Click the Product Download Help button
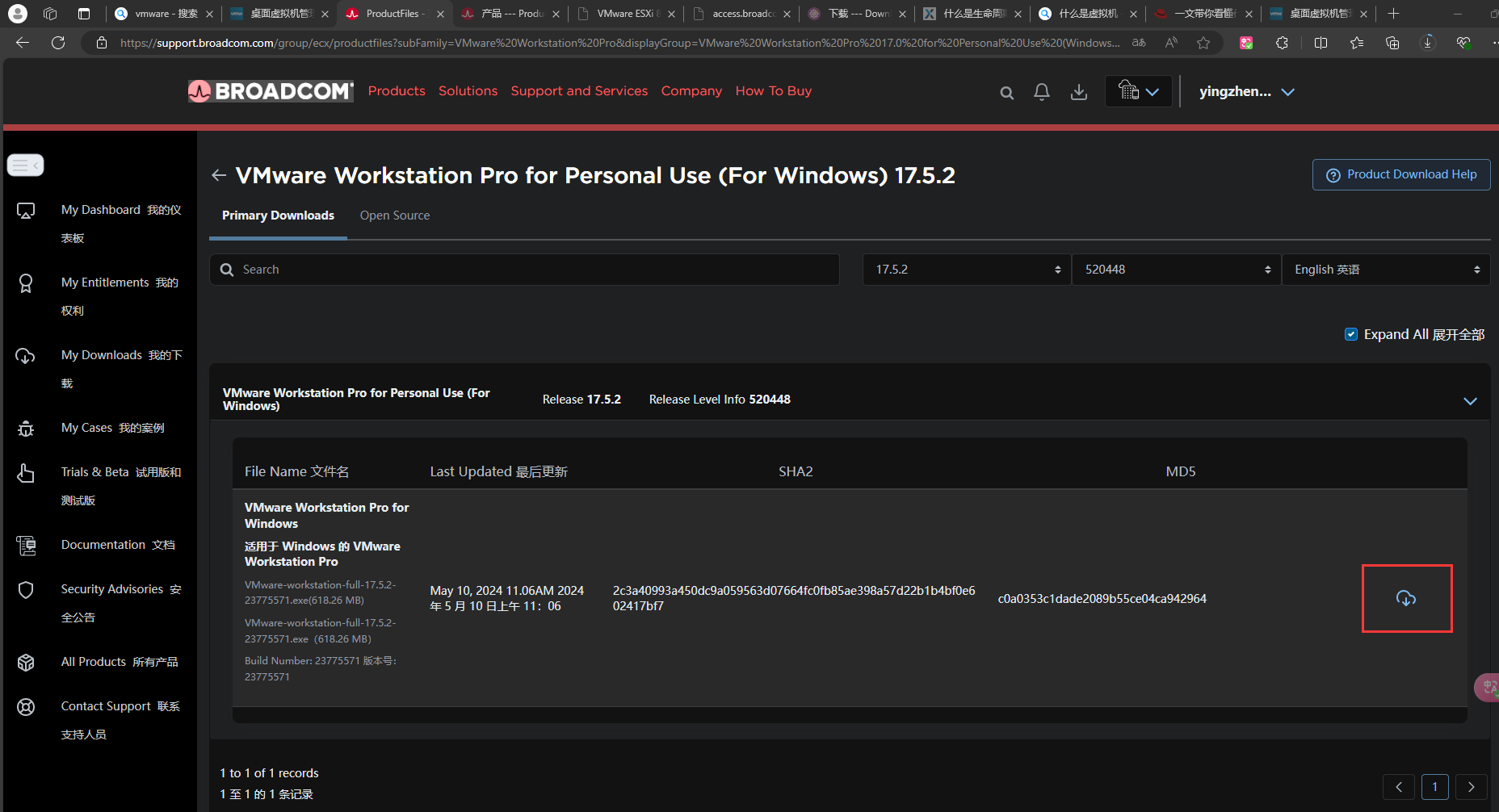The image size is (1499, 812). (1401, 174)
